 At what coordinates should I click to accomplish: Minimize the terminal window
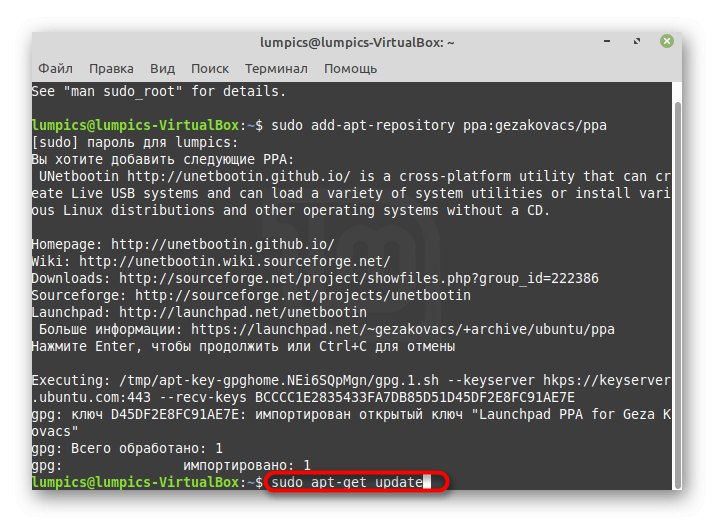point(607,41)
